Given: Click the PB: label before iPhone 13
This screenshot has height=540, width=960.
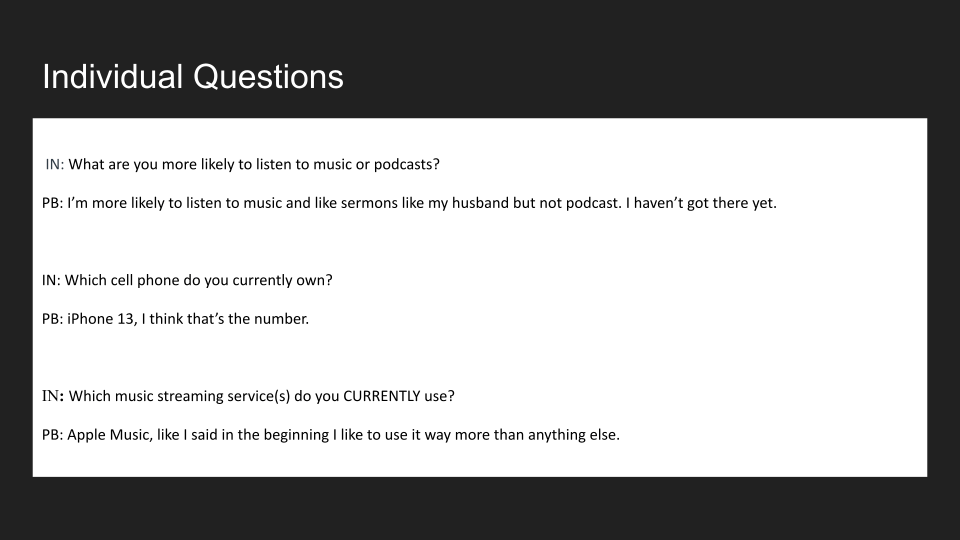Looking at the screenshot, I should click(x=52, y=319).
